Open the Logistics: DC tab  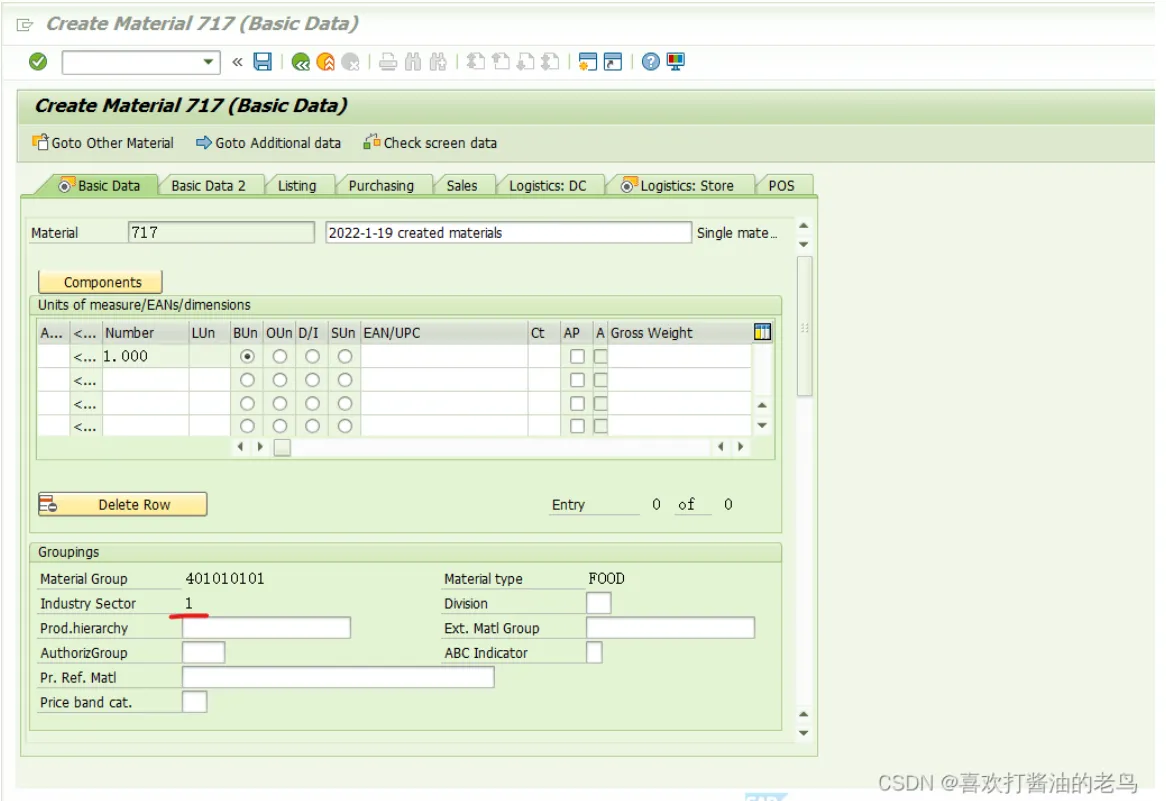tap(547, 186)
